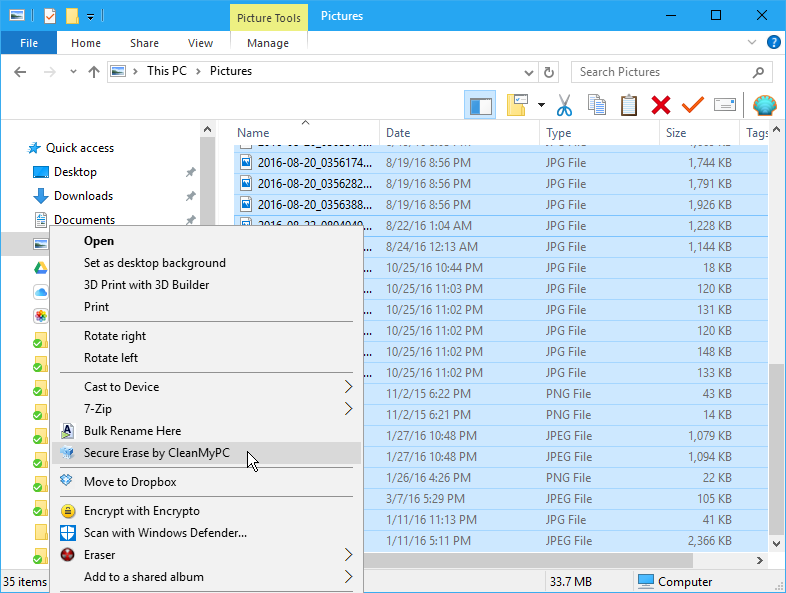
Task: Select Secure Erase by CleanMyPC
Action: point(157,453)
